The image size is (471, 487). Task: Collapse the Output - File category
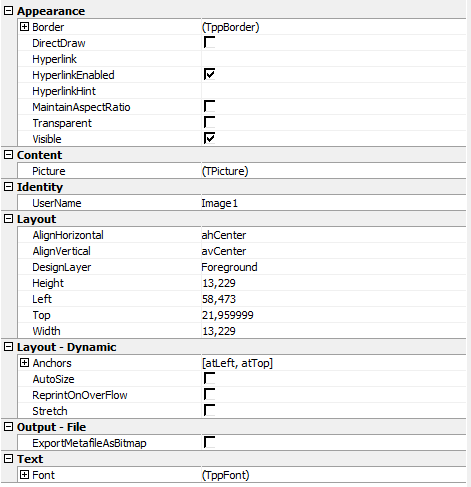(x=8, y=427)
